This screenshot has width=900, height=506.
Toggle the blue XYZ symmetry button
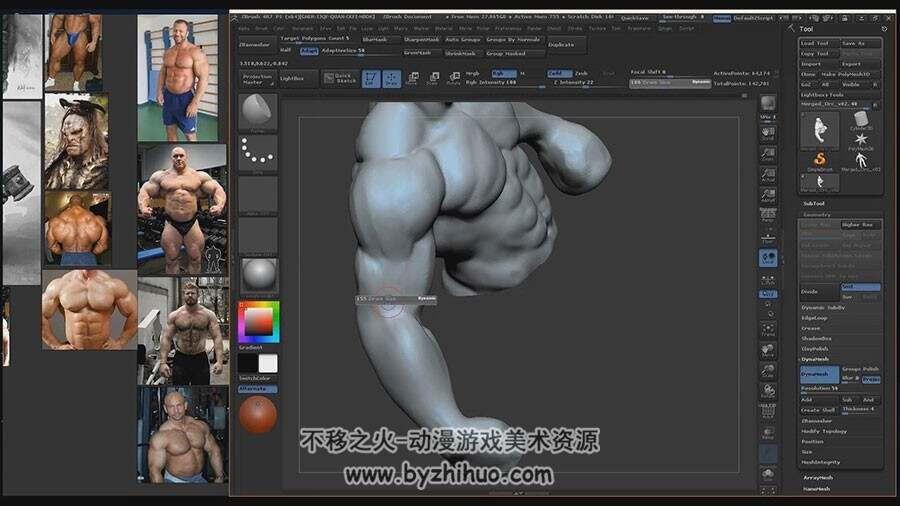768,294
